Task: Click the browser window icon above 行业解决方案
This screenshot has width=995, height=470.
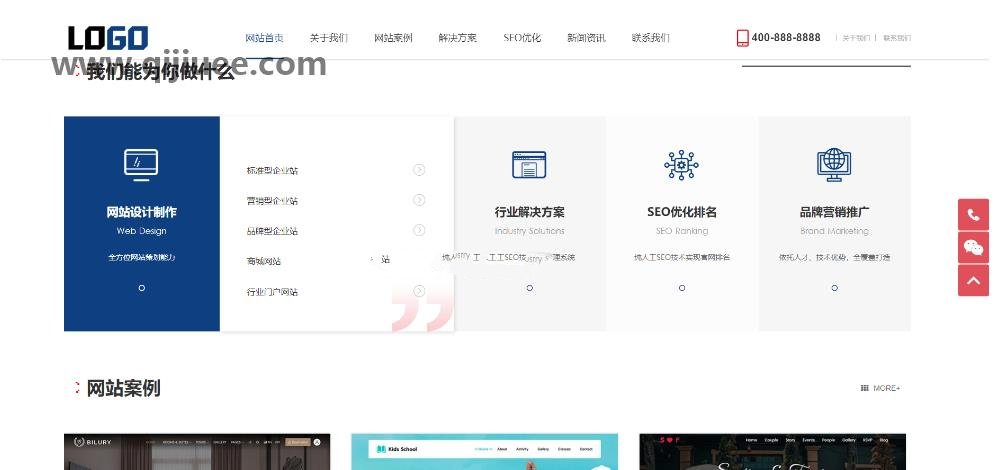Action: (529, 165)
